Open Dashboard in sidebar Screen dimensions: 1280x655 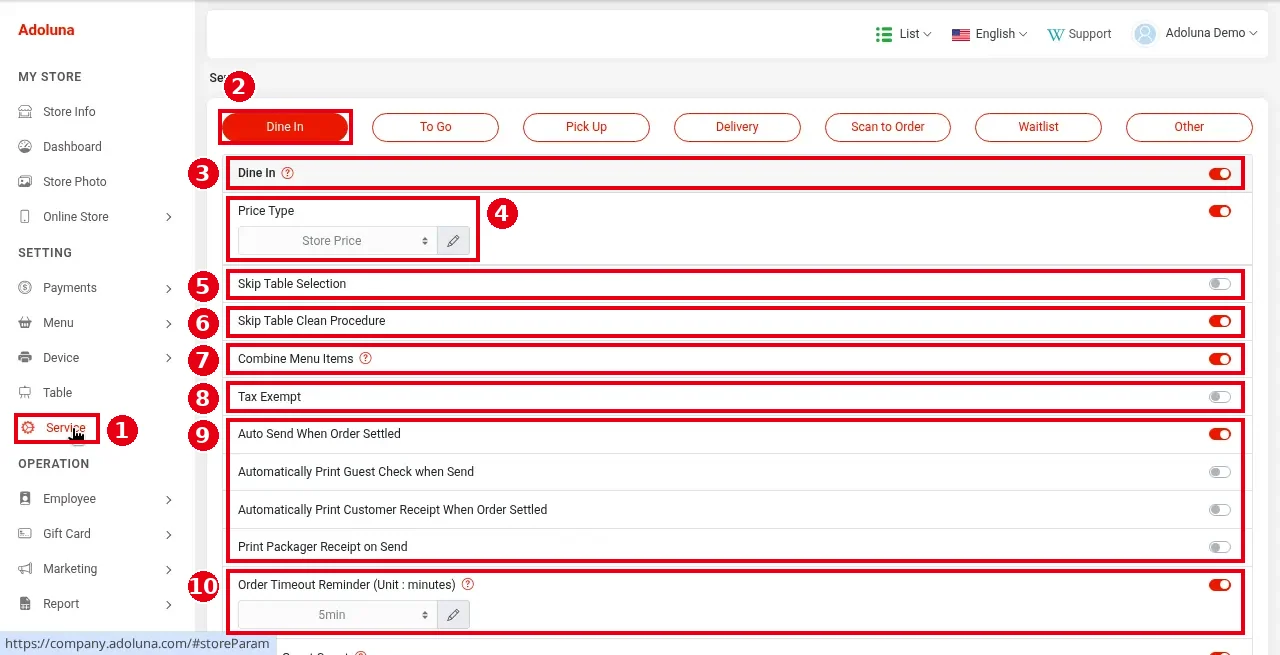(x=72, y=147)
